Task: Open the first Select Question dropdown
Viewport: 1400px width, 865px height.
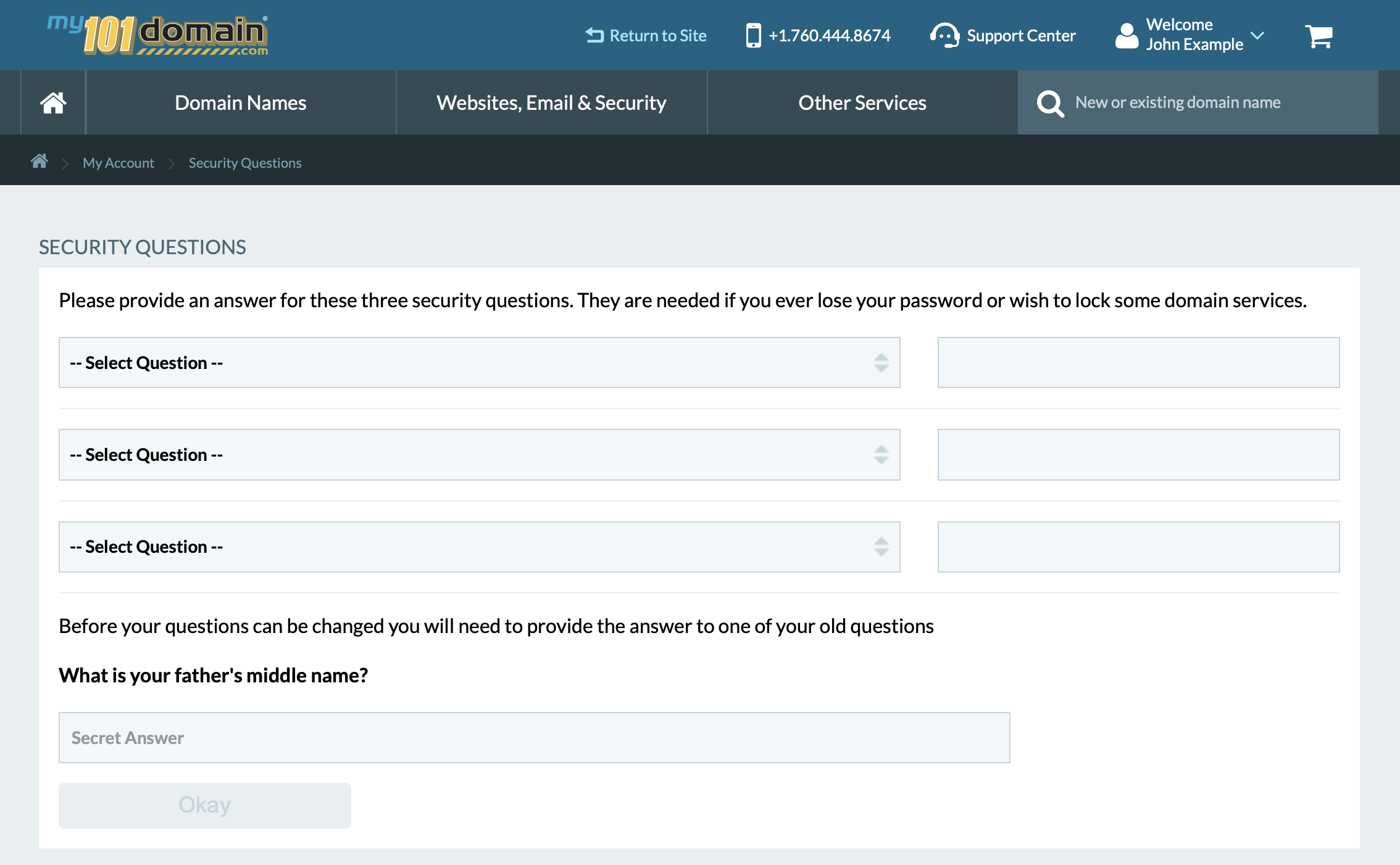Action: 479,363
